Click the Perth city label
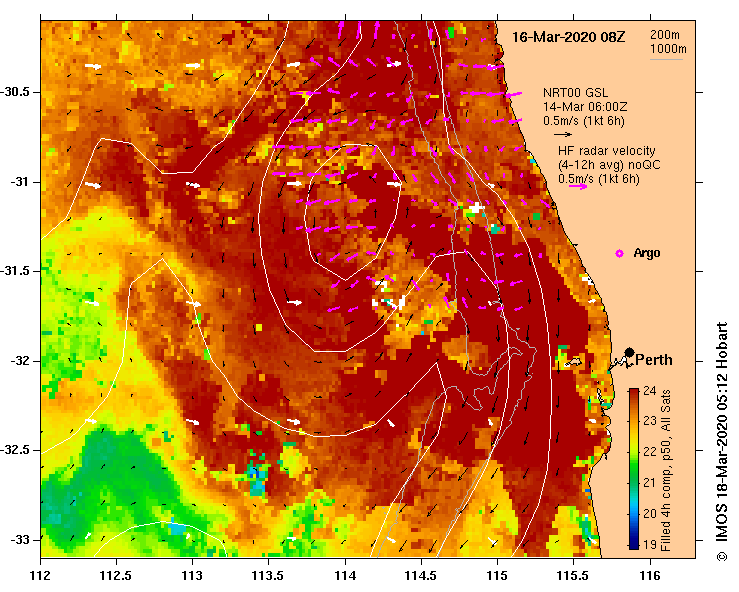This screenshot has height=592, width=739. pyautogui.click(x=654, y=360)
